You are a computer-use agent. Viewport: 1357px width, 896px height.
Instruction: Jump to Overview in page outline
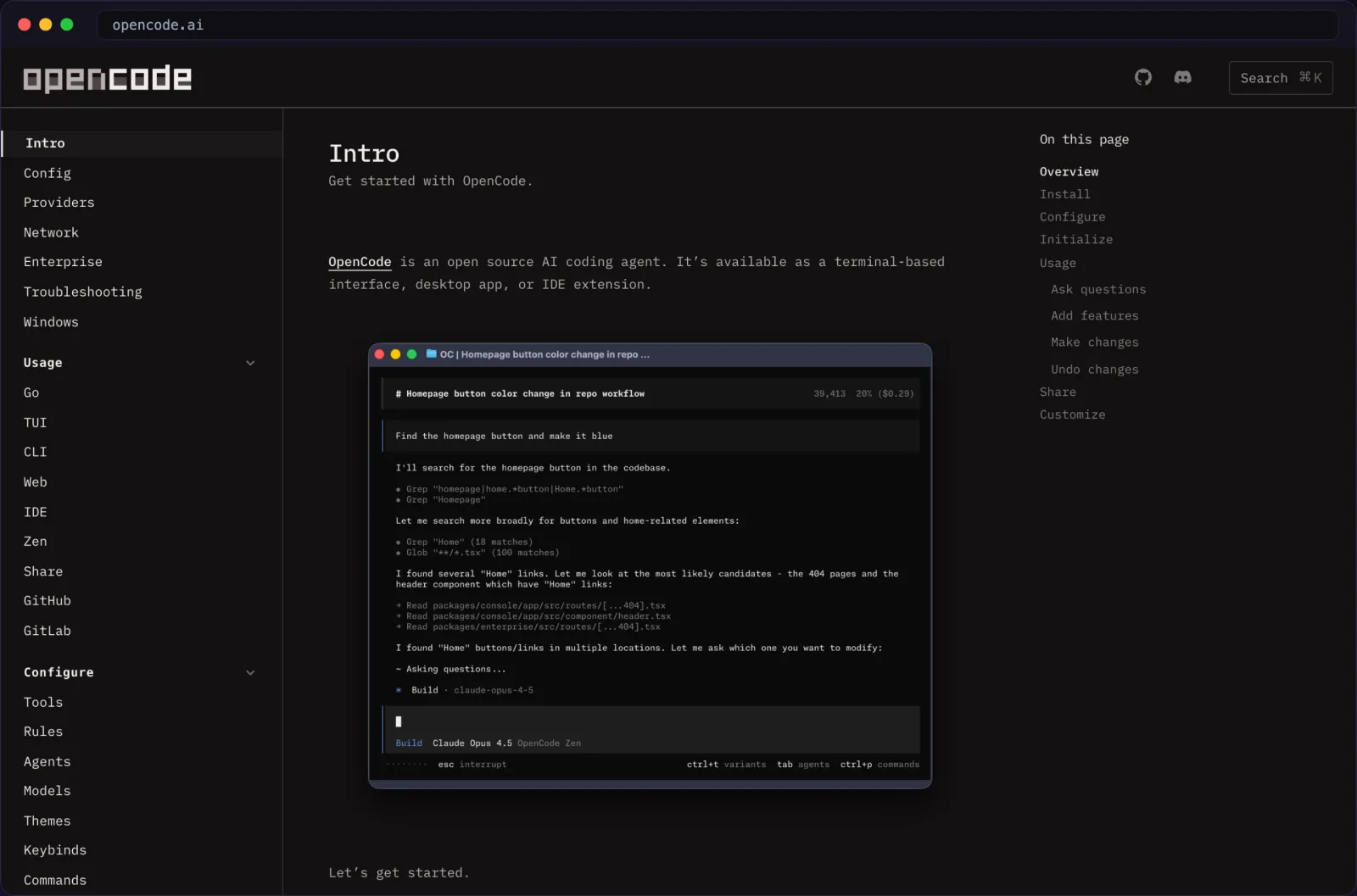tap(1069, 171)
